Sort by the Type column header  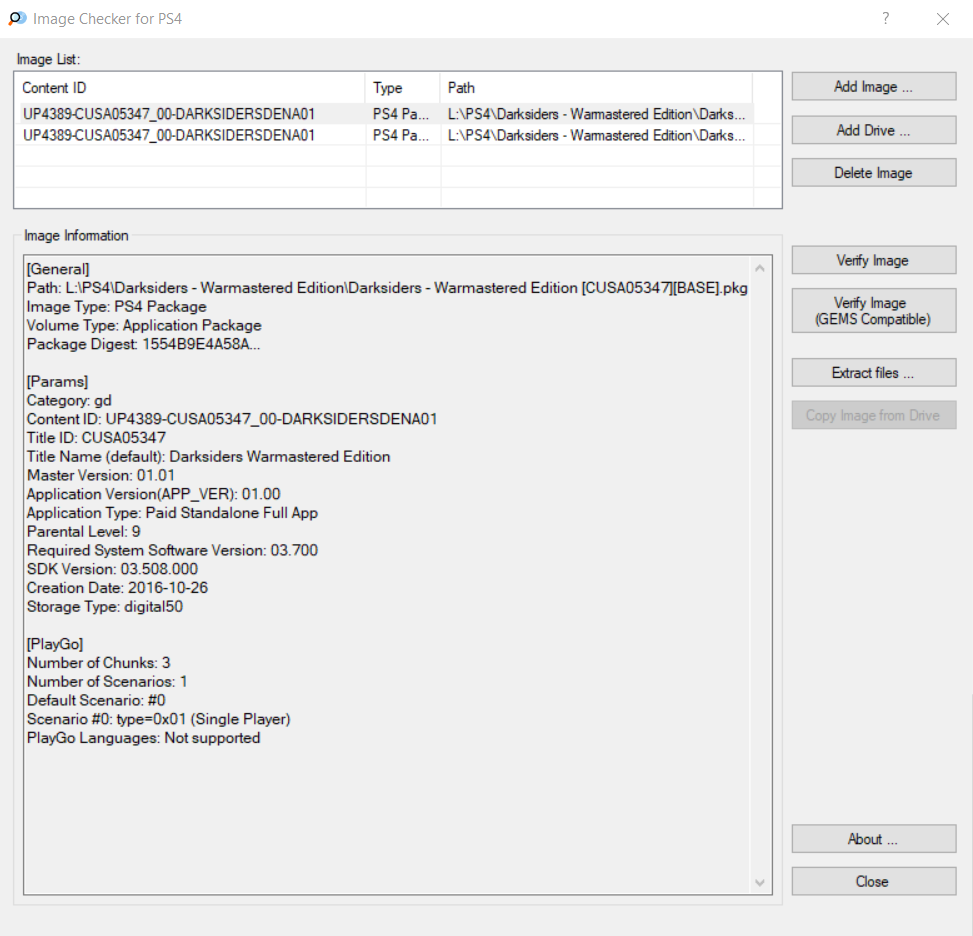click(x=403, y=88)
